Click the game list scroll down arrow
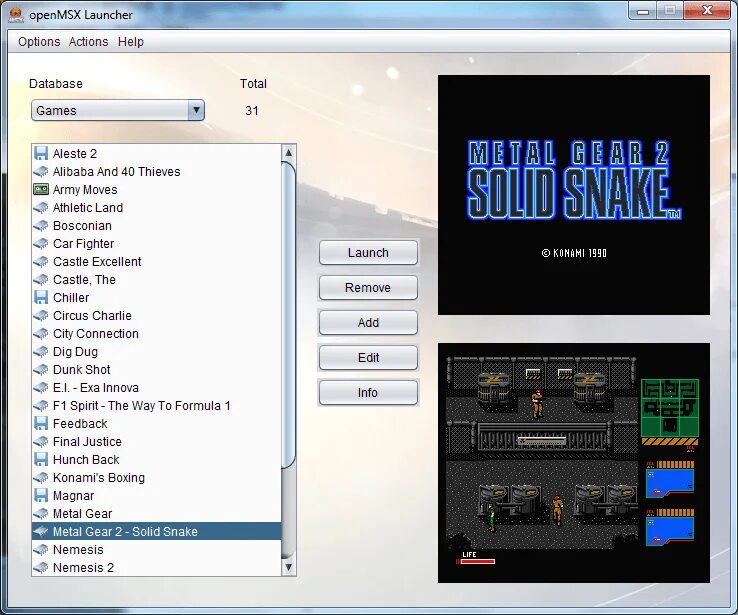The image size is (738, 615). (289, 567)
